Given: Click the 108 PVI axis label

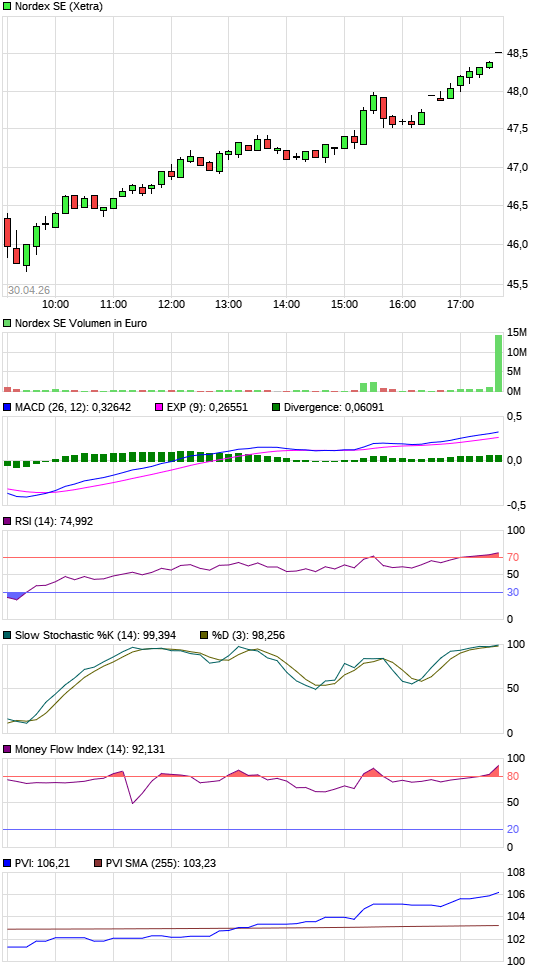Looking at the screenshot, I should tap(516, 873).
